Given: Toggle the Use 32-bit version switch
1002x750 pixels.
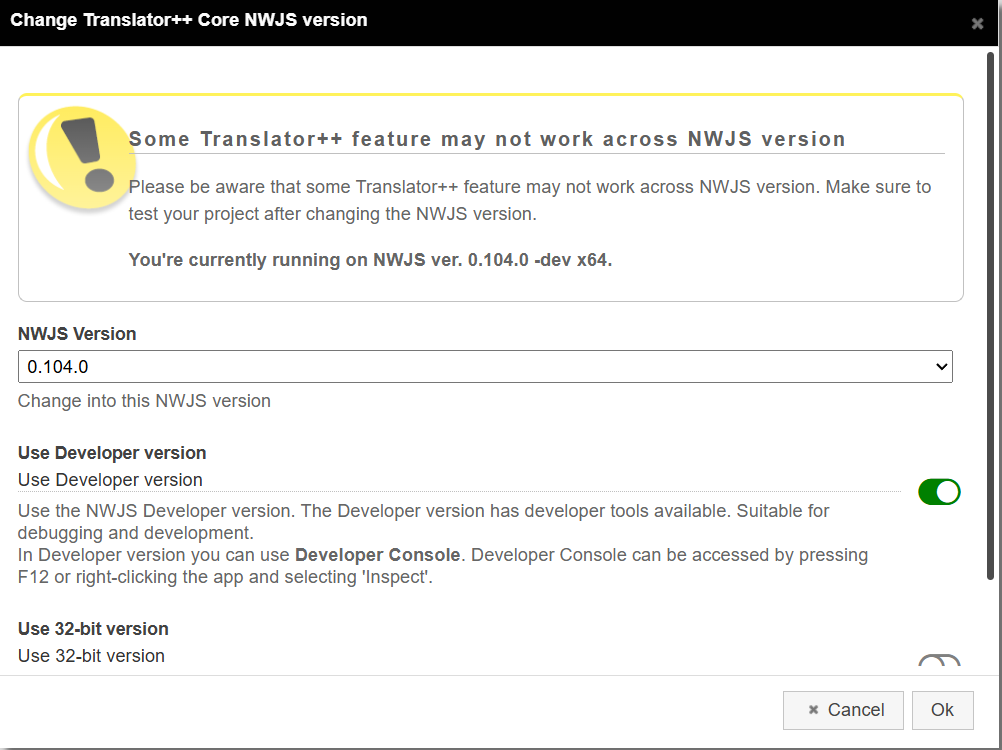Looking at the screenshot, I should pos(939,661).
